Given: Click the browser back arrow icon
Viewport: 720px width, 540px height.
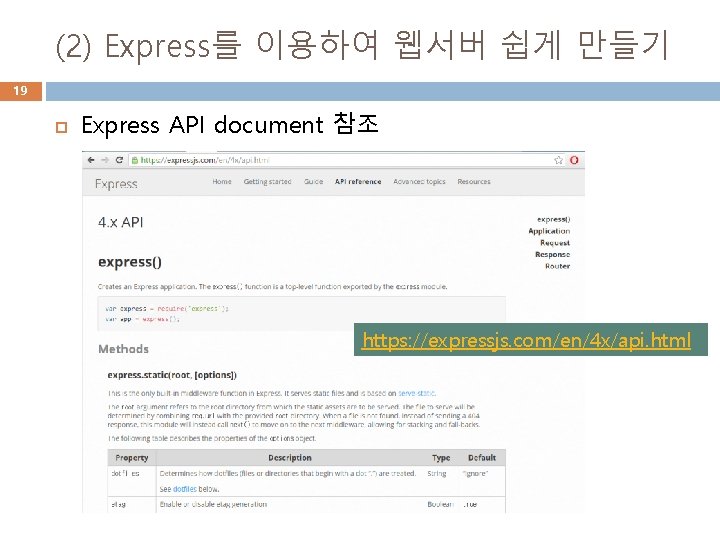Looking at the screenshot, I should [91, 160].
